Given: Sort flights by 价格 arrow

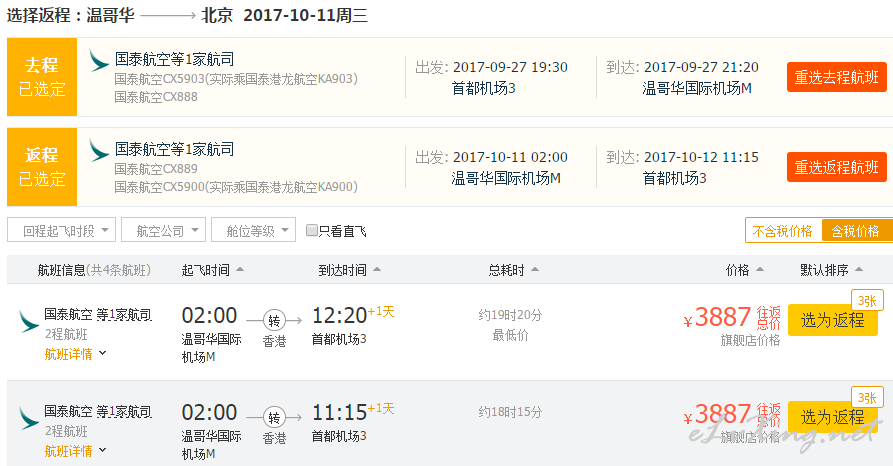Looking at the screenshot, I should tap(759, 269).
